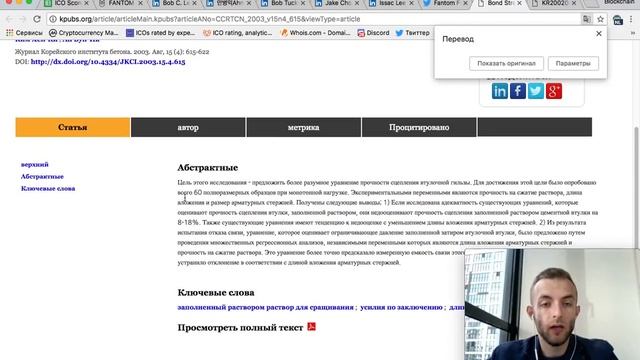
Task: Jump to верхний section link
Action: point(35,164)
